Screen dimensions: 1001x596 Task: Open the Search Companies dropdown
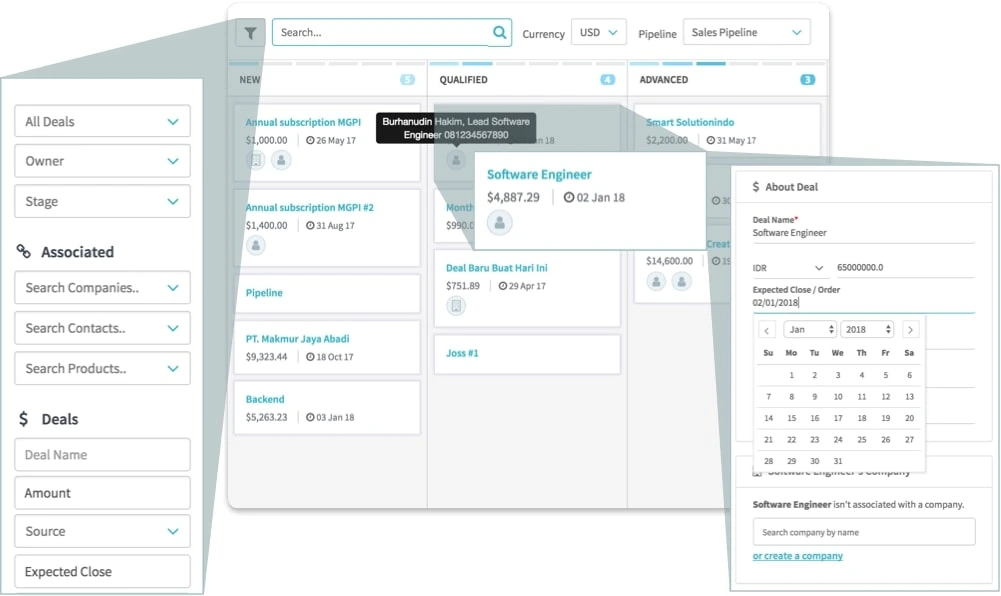[x=102, y=288]
